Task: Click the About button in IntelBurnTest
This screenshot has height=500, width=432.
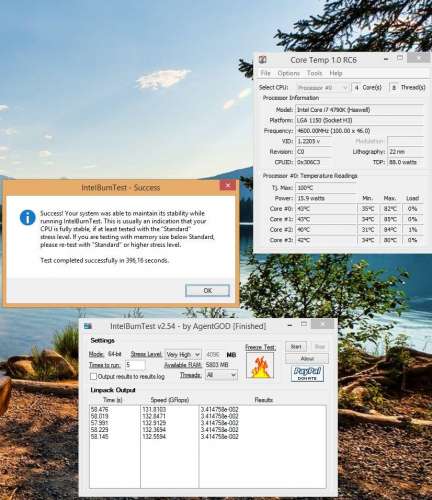Action: coord(307,358)
